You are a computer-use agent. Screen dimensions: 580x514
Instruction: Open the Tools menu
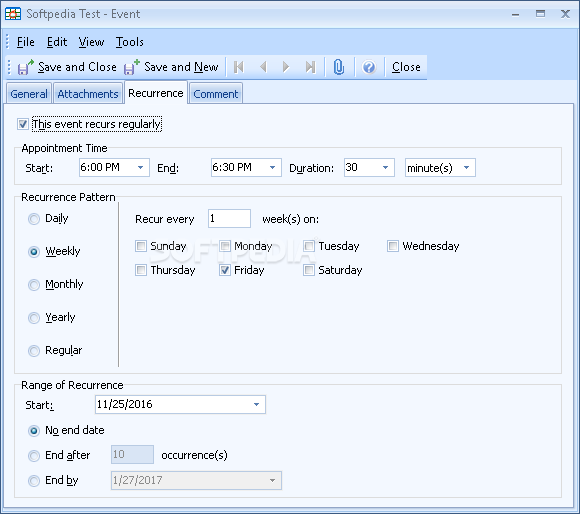[129, 42]
